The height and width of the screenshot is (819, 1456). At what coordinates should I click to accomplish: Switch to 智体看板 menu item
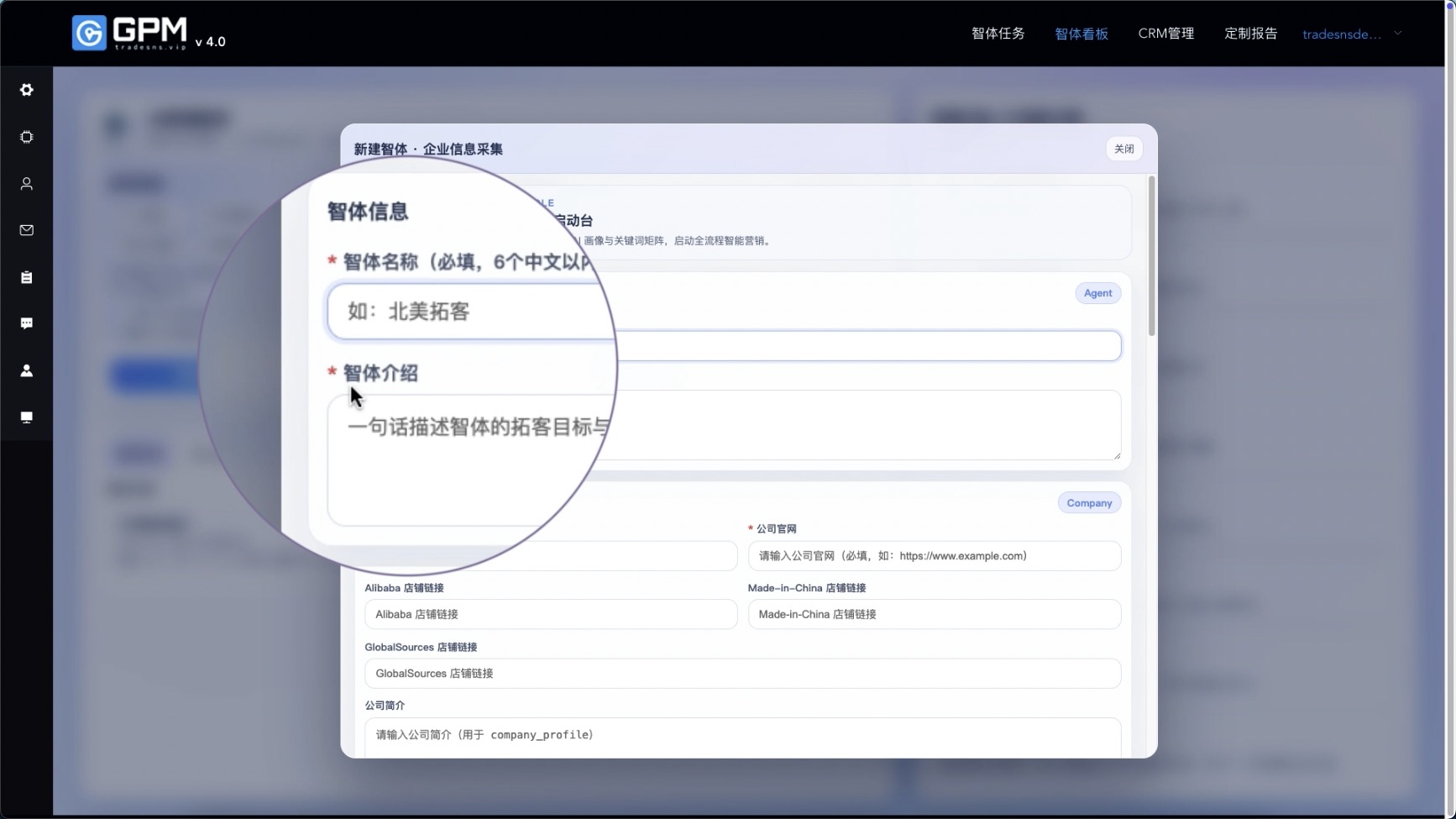click(x=1081, y=34)
